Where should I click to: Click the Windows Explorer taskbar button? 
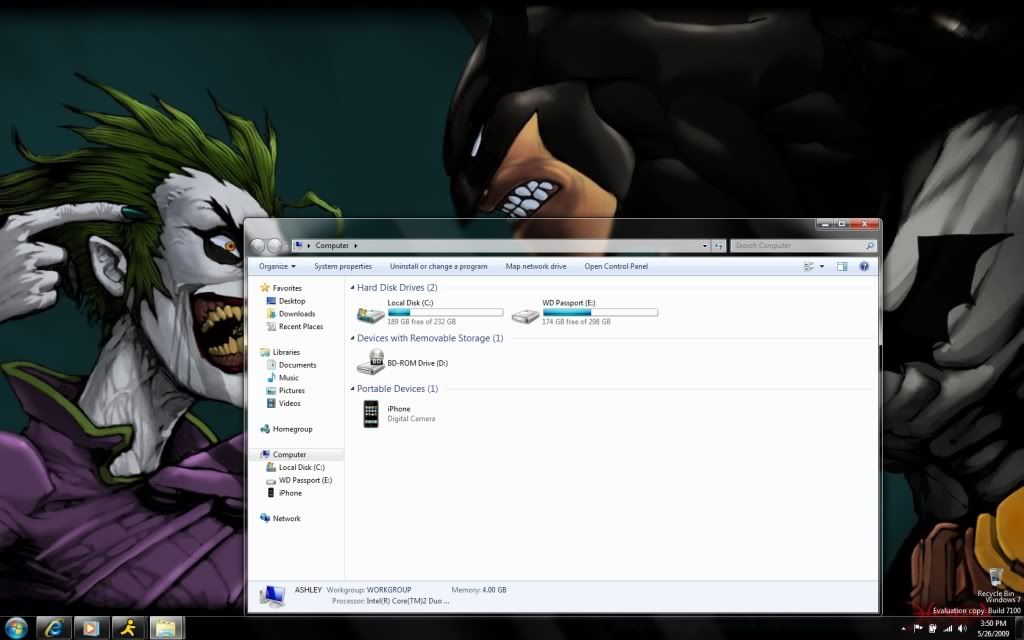tap(166, 628)
